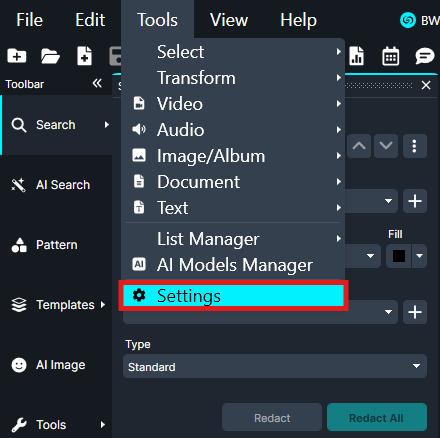
Task: Open the File menu
Action: [29, 20]
